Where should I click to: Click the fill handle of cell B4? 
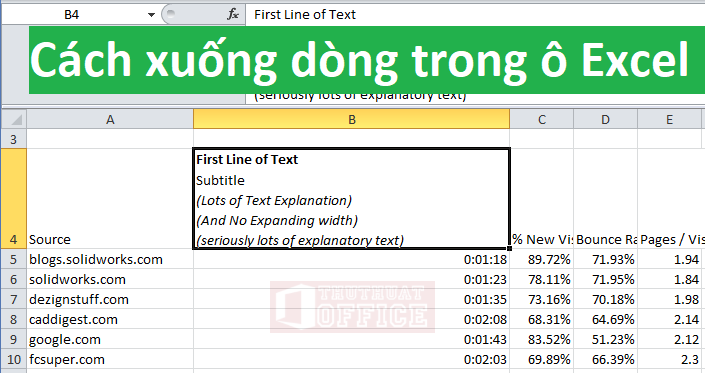click(x=509, y=248)
